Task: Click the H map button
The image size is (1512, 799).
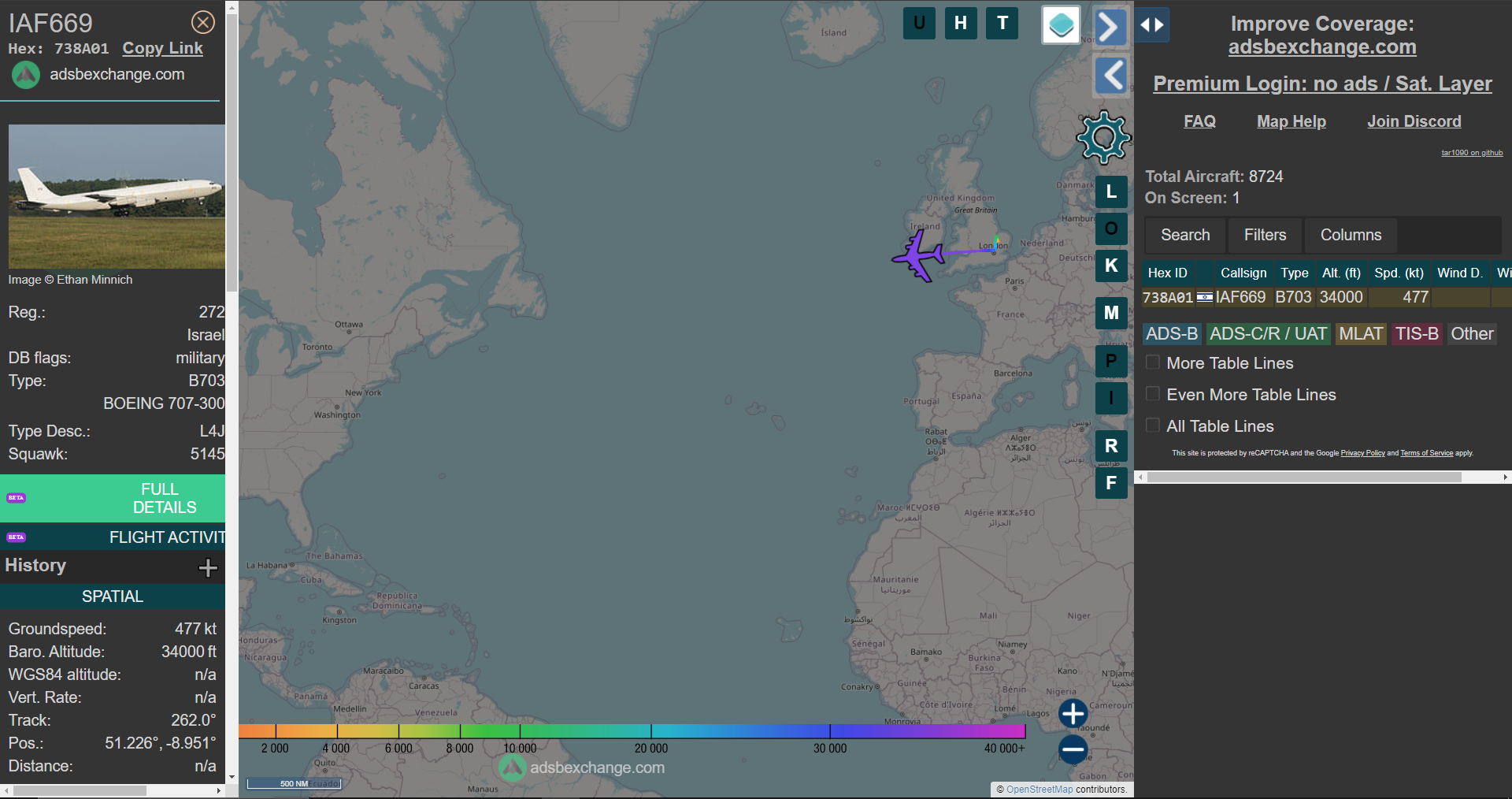Action: coord(961,23)
